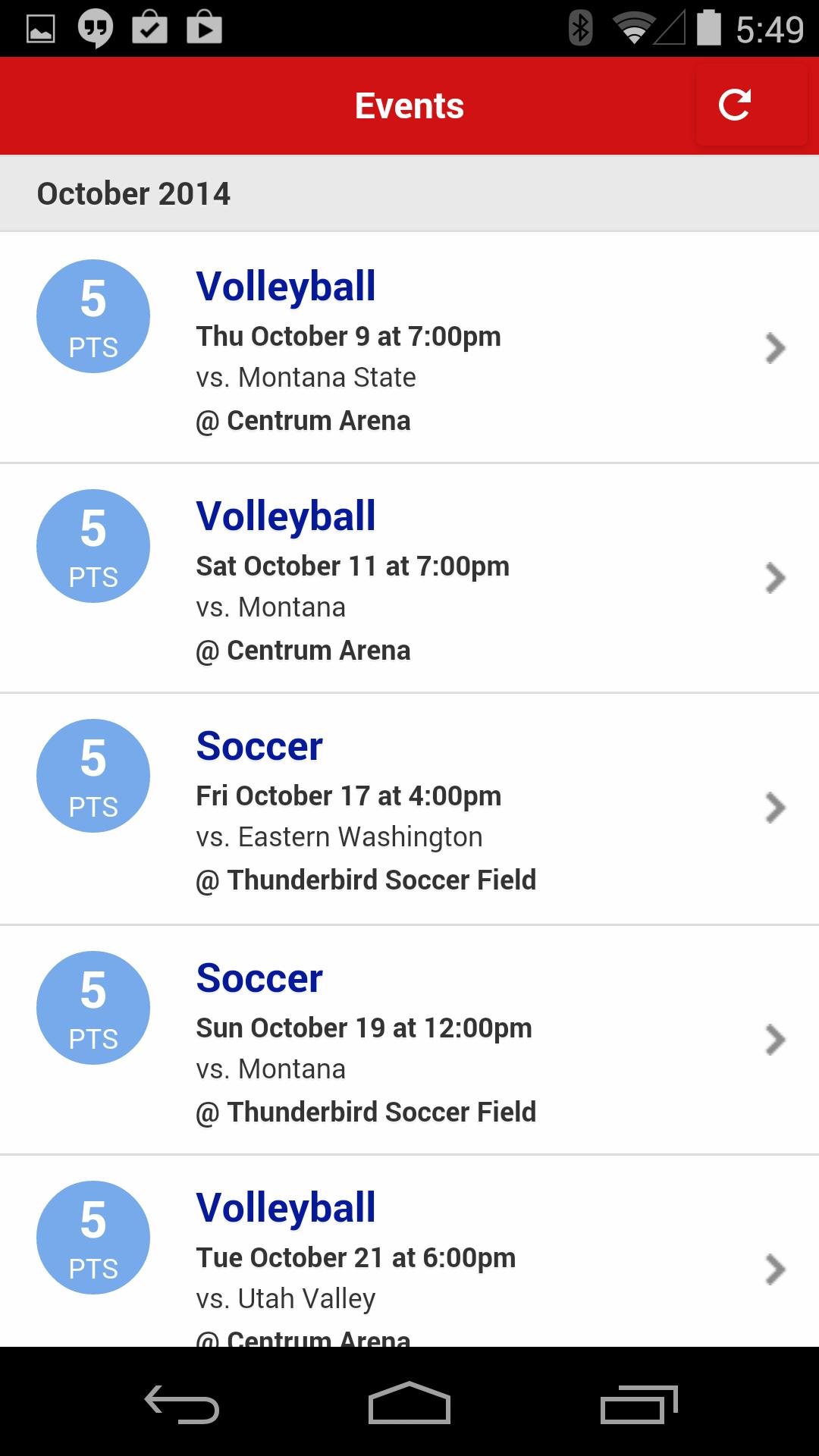Tap 5 PTS badge for October 11 volleyball
819x1456 pixels.
click(93, 546)
